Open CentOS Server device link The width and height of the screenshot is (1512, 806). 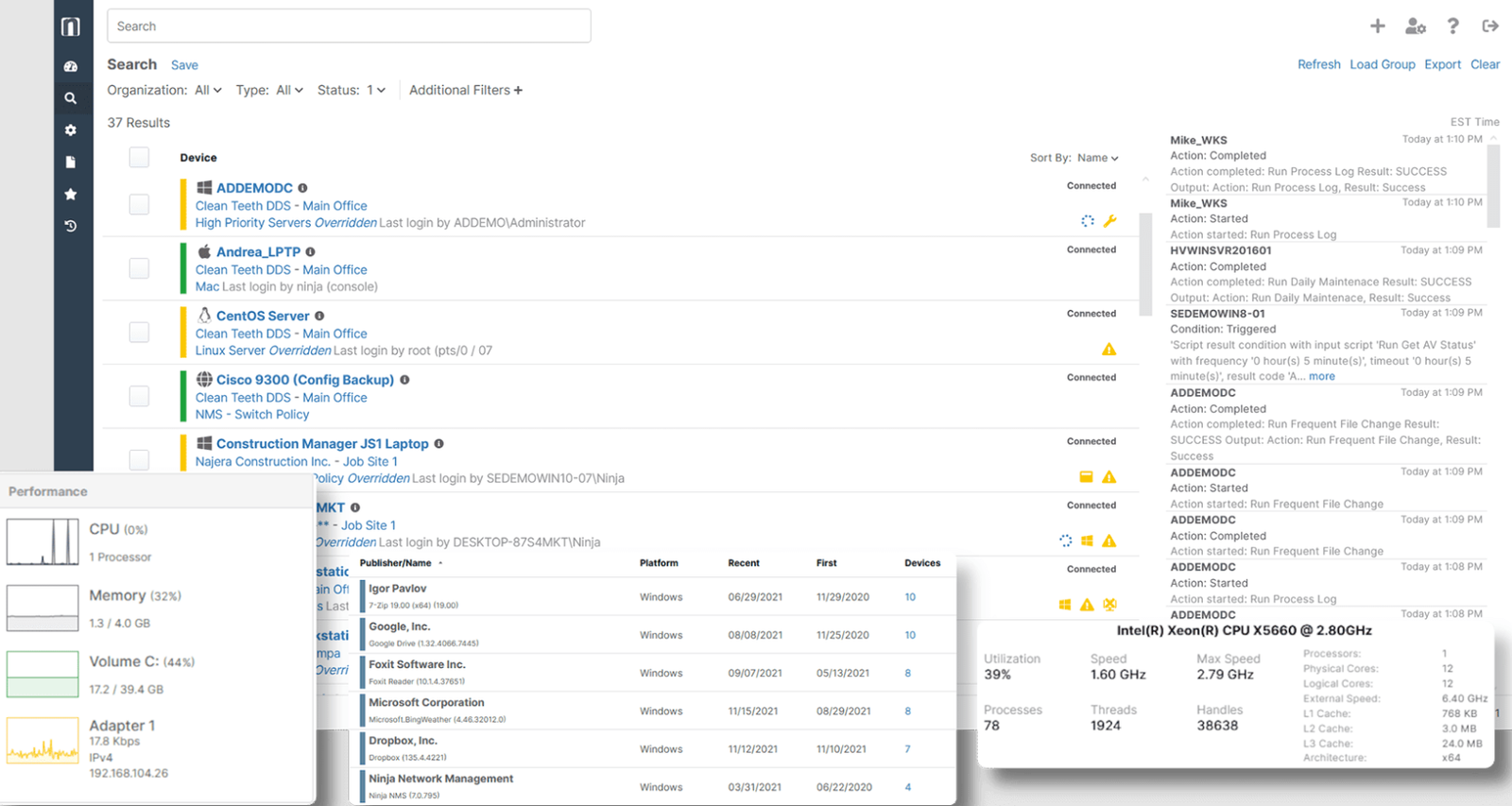(263, 317)
